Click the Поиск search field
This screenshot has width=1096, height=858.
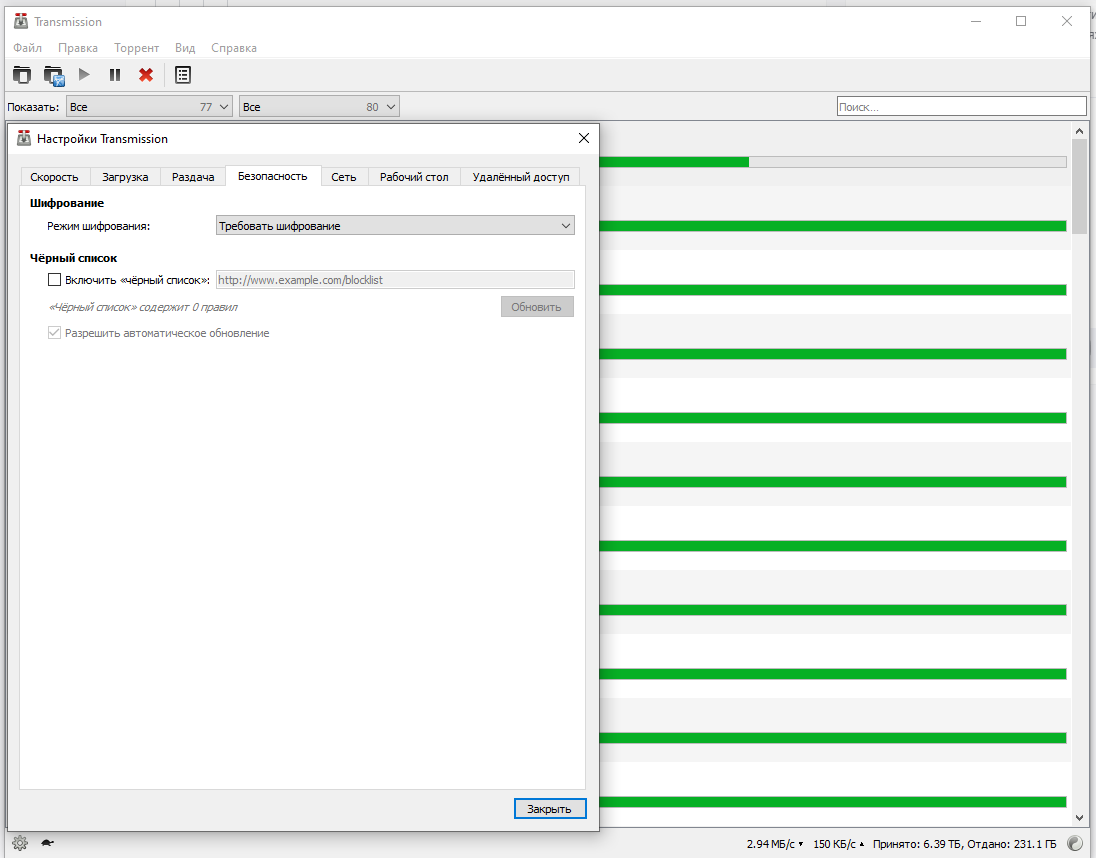(960, 107)
